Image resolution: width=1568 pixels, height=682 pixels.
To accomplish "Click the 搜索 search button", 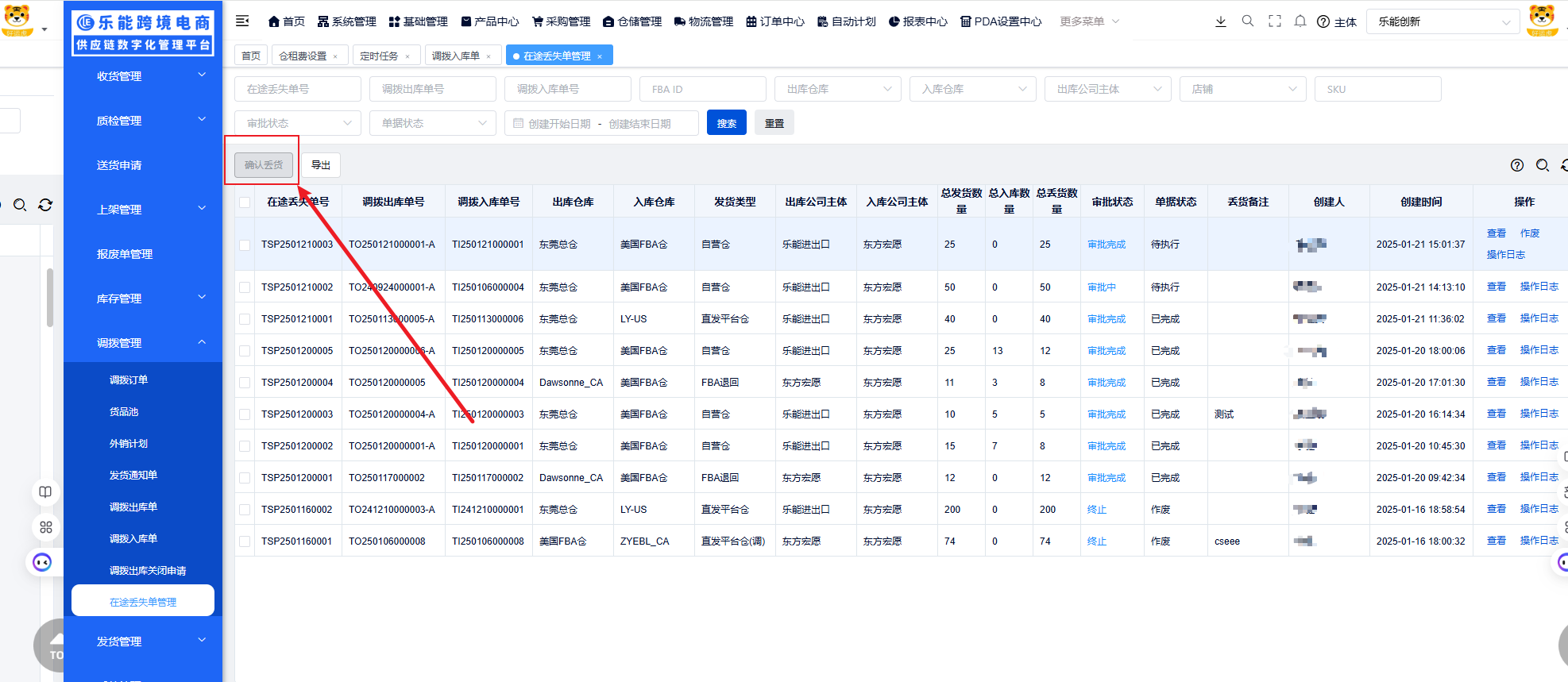I will click(x=727, y=123).
